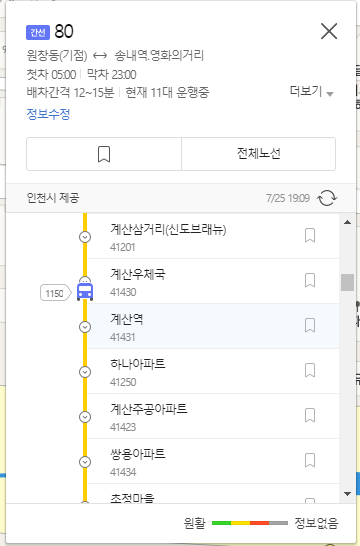
Task: Click the blue bus 1150 icon
Action: (85, 292)
